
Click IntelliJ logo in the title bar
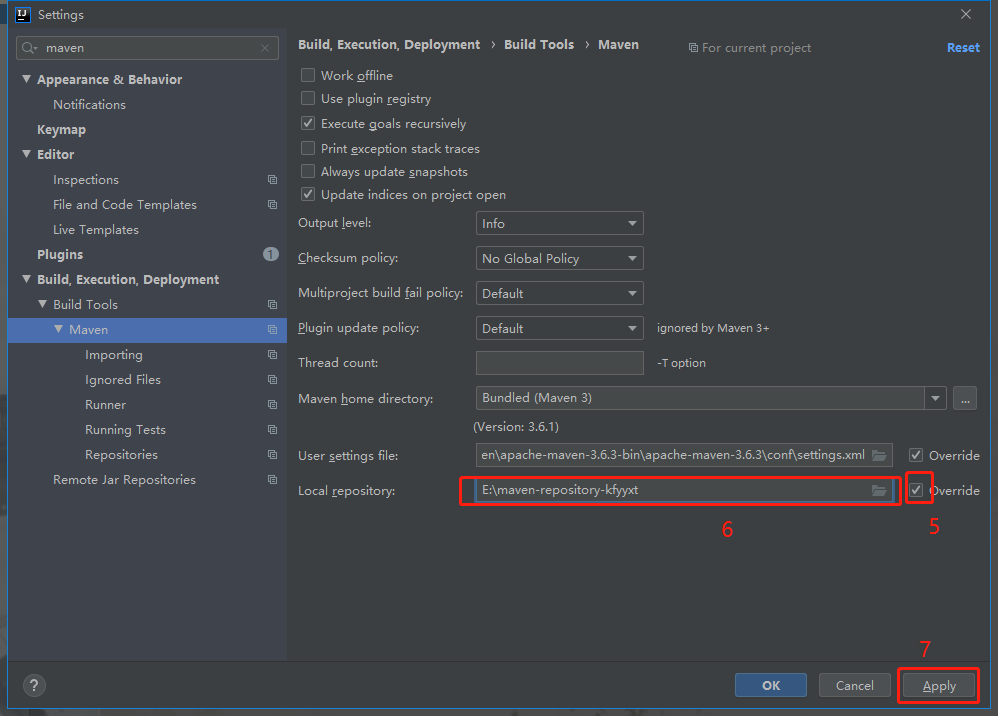[23, 15]
